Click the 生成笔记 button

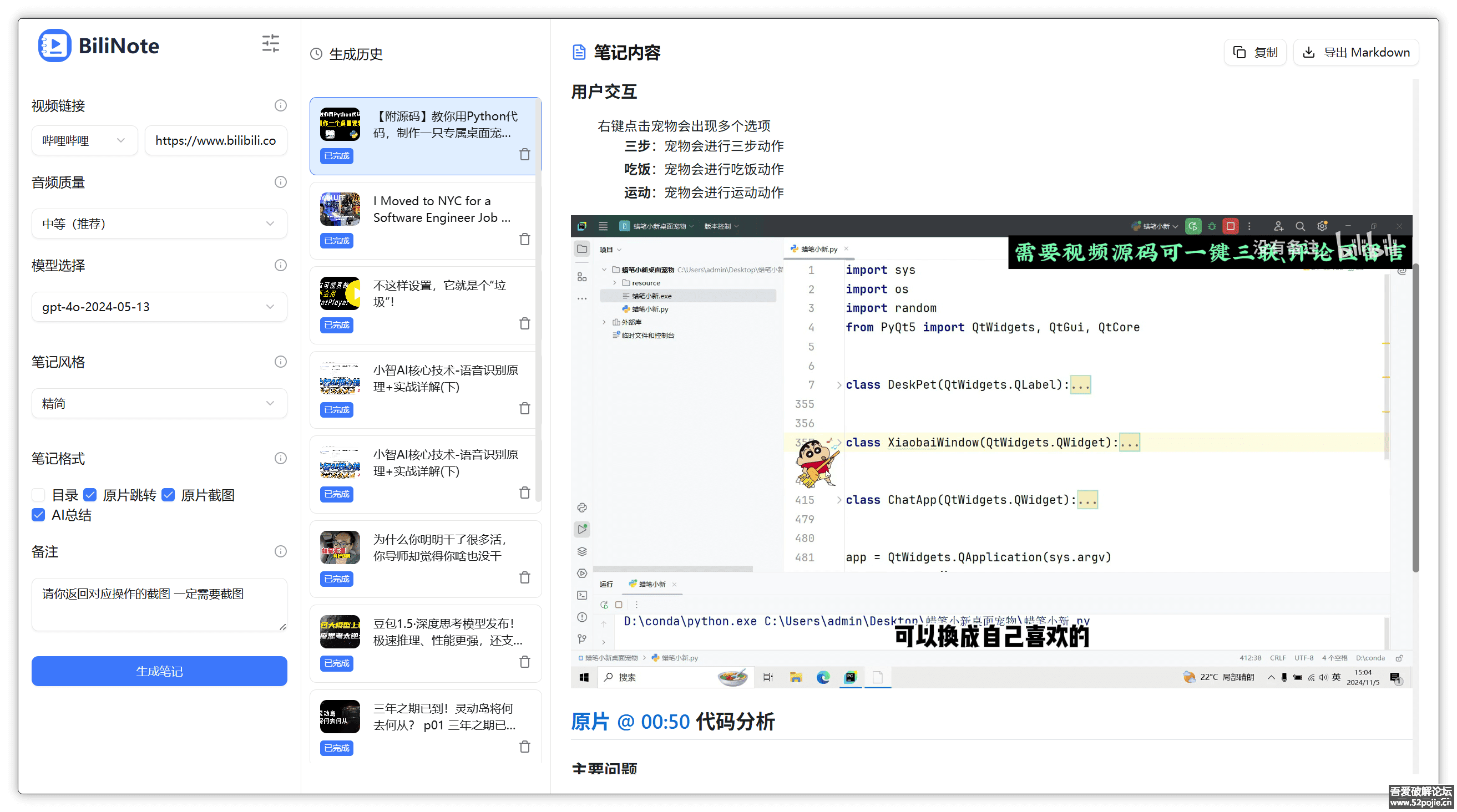coord(159,671)
